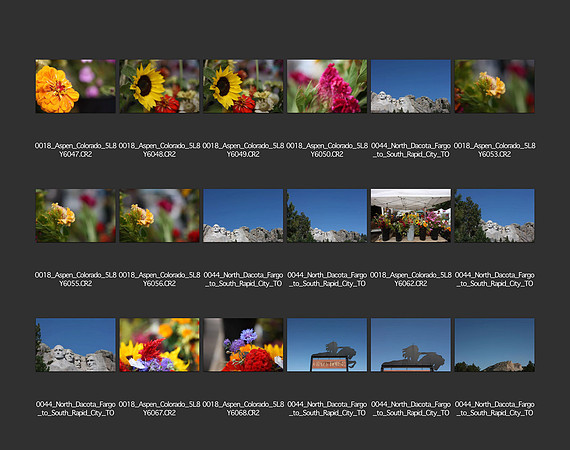Viewport: 570px width, 450px height.
Task: Click the file name text 'Y6050.CR2'
Action: [327, 154]
